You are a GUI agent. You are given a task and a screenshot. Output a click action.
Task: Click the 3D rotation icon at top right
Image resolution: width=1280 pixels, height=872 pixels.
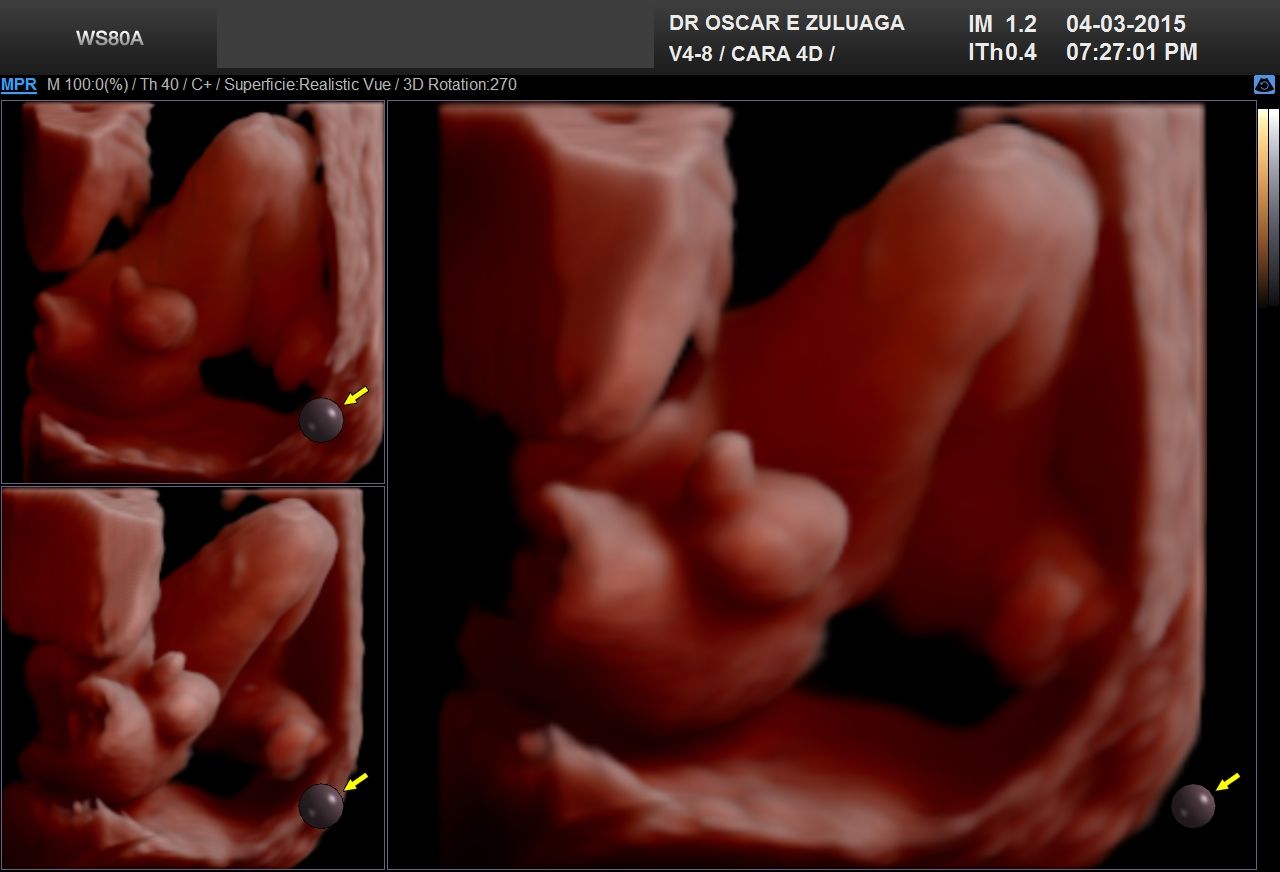[x=1264, y=85]
